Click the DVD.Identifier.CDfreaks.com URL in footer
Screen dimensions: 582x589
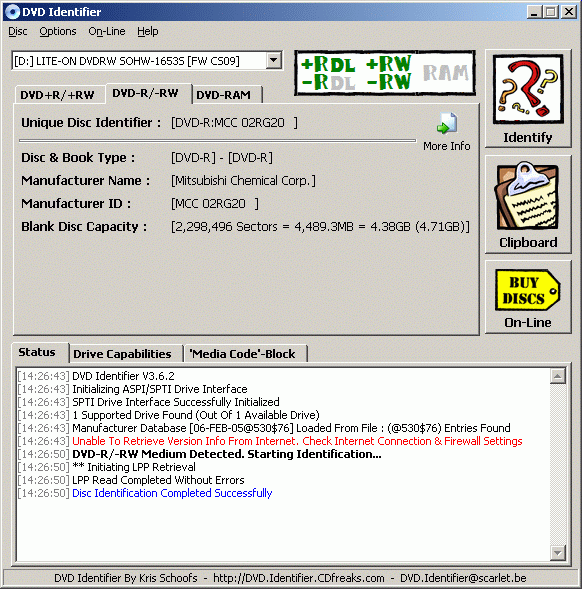point(299,578)
